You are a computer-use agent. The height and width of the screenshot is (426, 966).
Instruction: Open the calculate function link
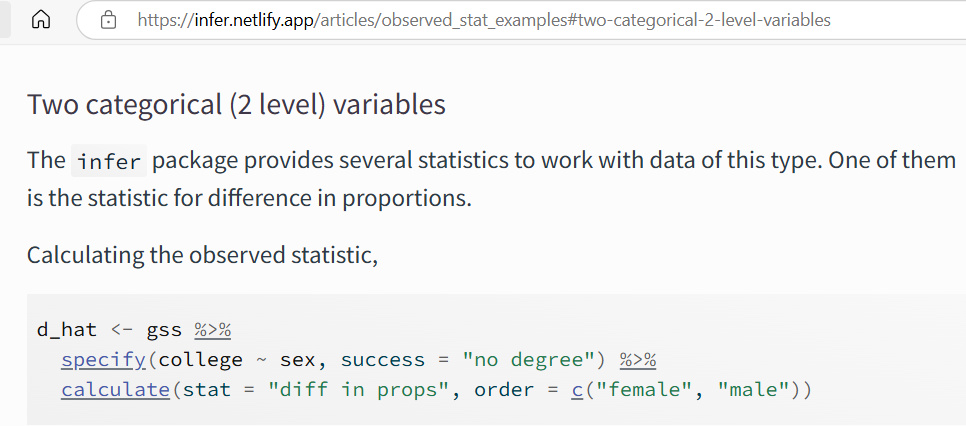click(115, 390)
